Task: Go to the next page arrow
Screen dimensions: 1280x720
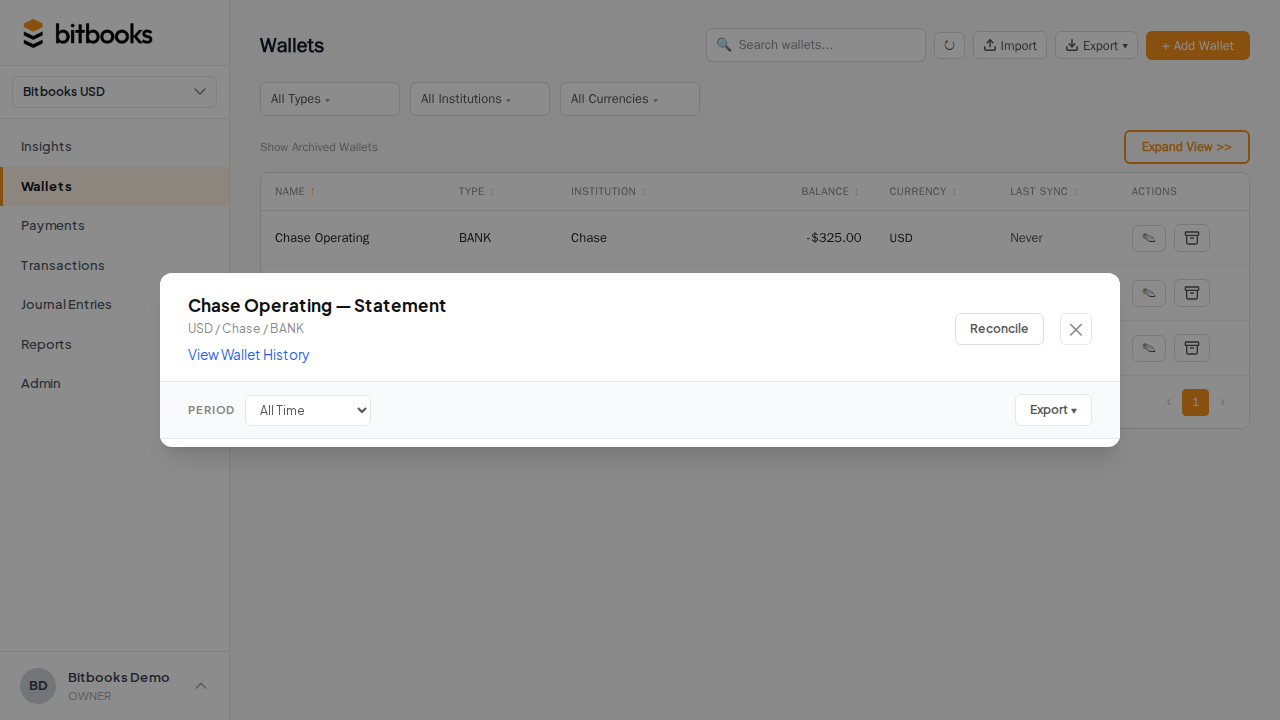Action: pyautogui.click(x=1222, y=402)
